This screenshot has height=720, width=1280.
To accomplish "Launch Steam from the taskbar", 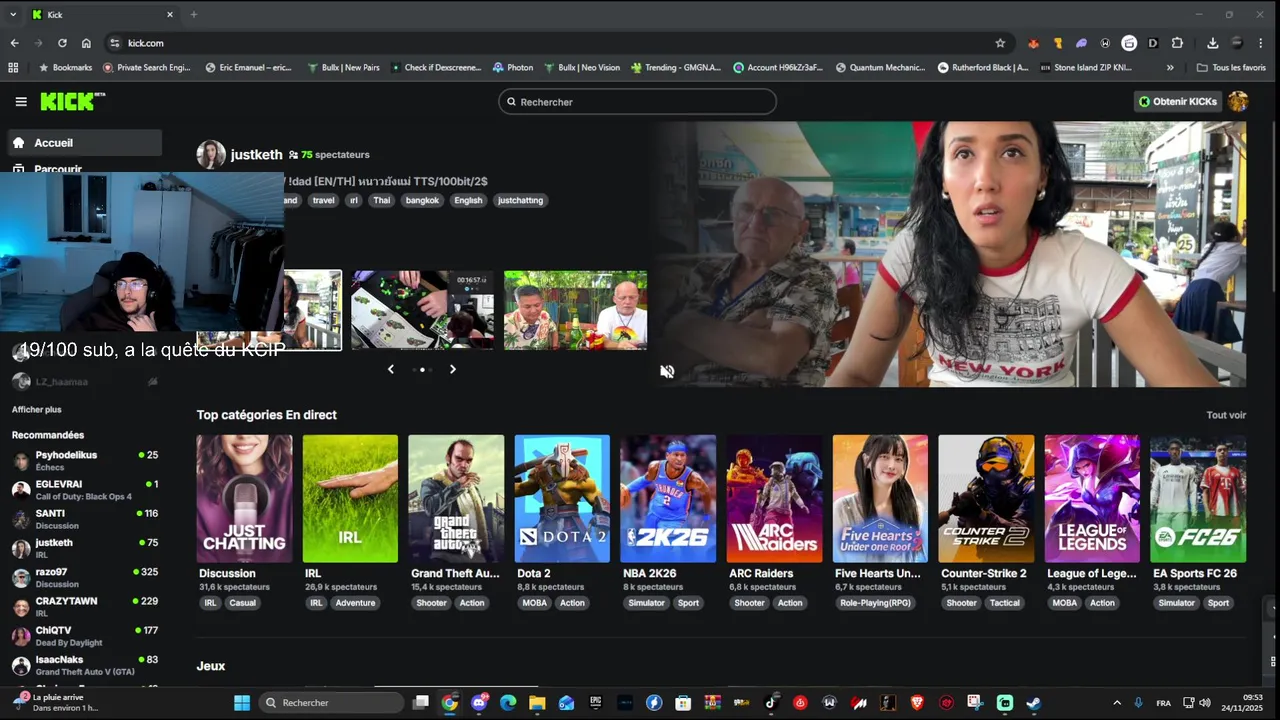I will 1034,703.
